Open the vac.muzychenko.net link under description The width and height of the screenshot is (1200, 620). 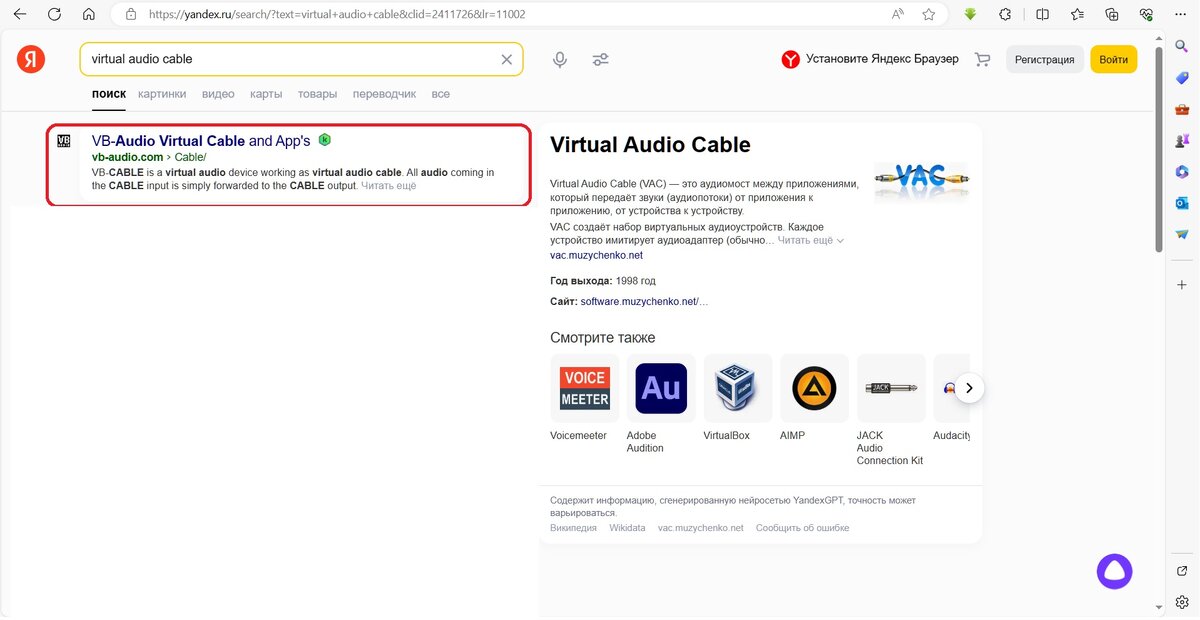596,255
